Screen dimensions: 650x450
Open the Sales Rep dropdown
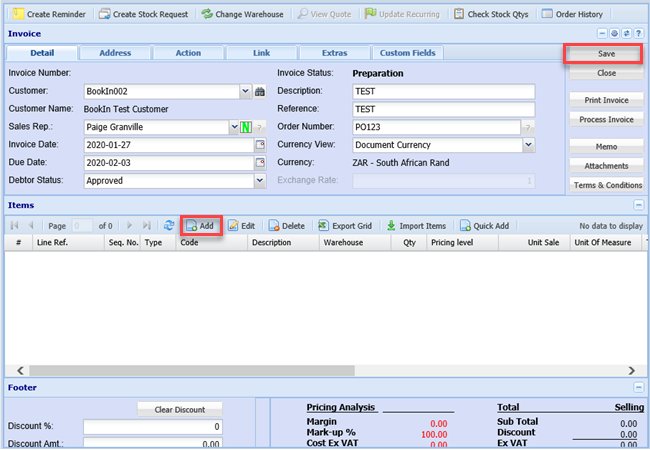coord(233,127)
